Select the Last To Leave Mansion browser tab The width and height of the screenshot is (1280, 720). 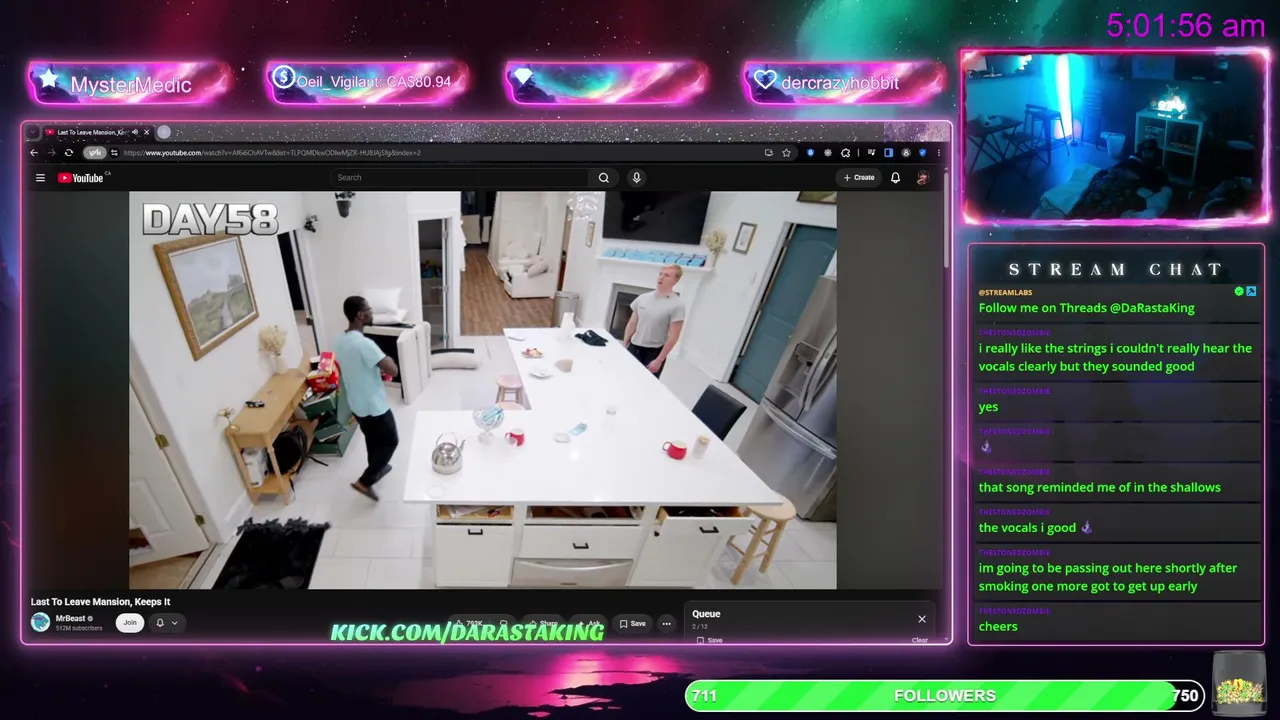pos(97,132)
